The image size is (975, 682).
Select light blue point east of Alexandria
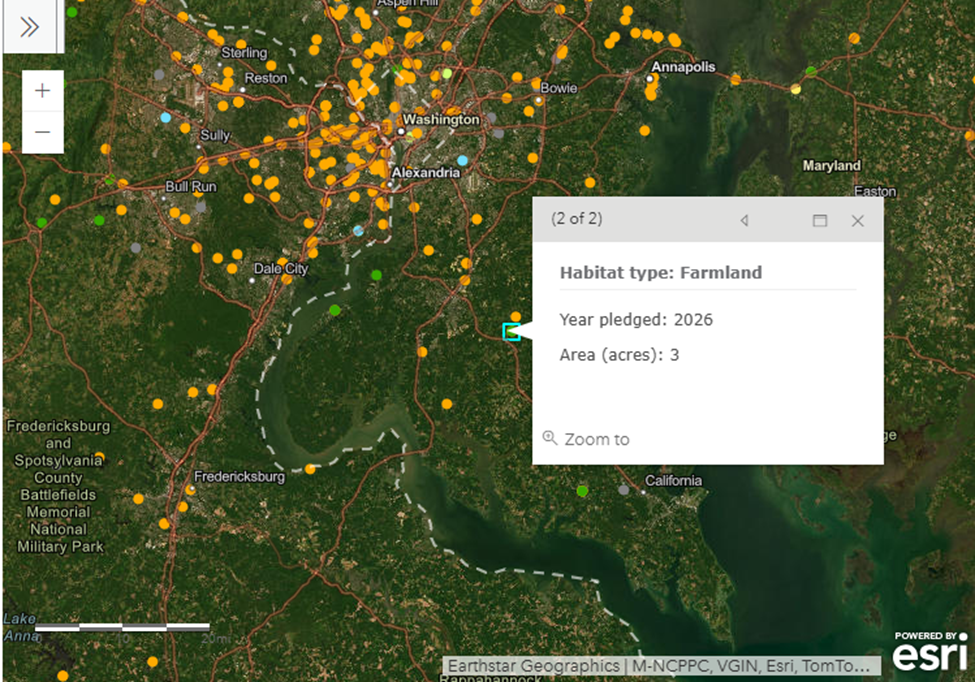coord(462,160)
